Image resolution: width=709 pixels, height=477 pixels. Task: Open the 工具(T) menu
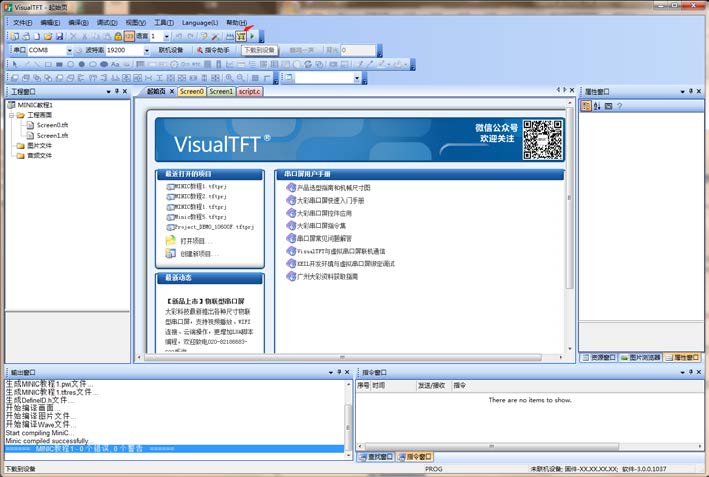point(164,22)
